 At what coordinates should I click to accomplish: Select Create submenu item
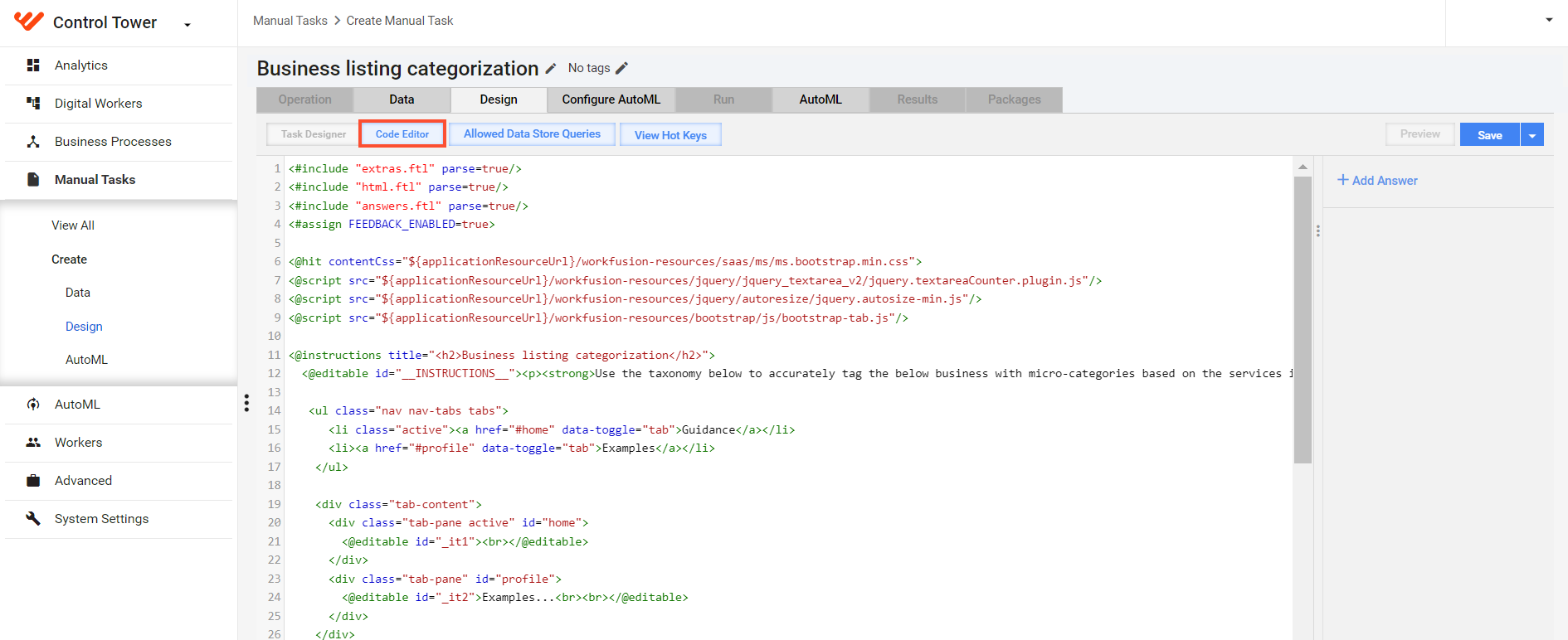(69, 259)
